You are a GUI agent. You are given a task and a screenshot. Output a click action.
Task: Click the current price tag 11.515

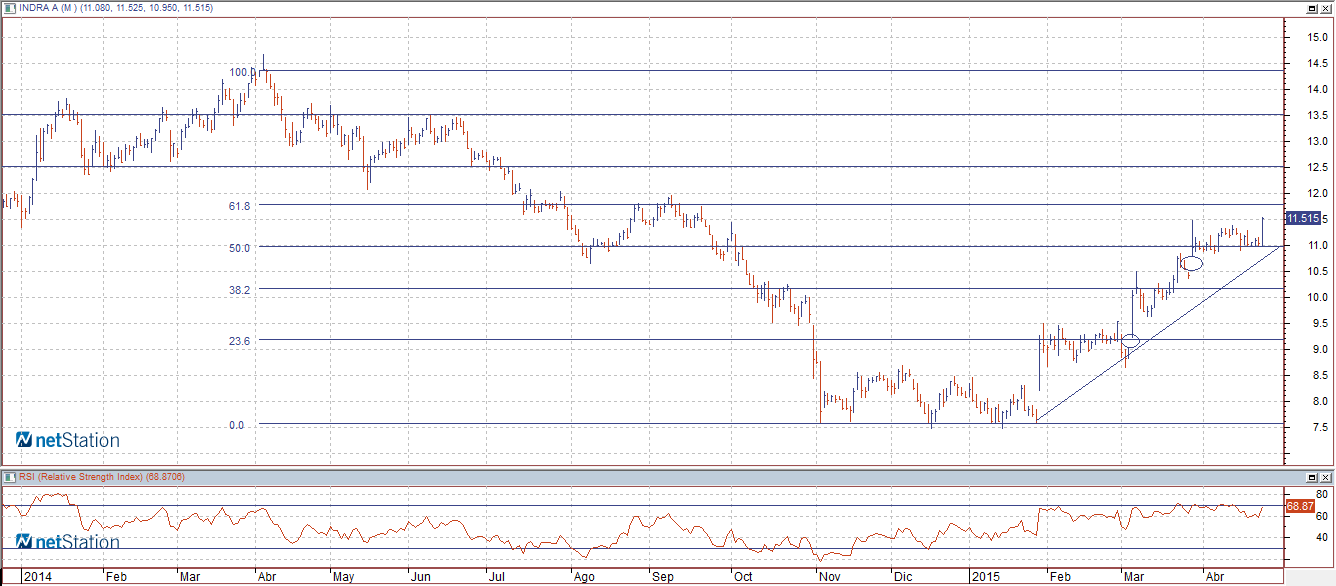coord(1302,218)
